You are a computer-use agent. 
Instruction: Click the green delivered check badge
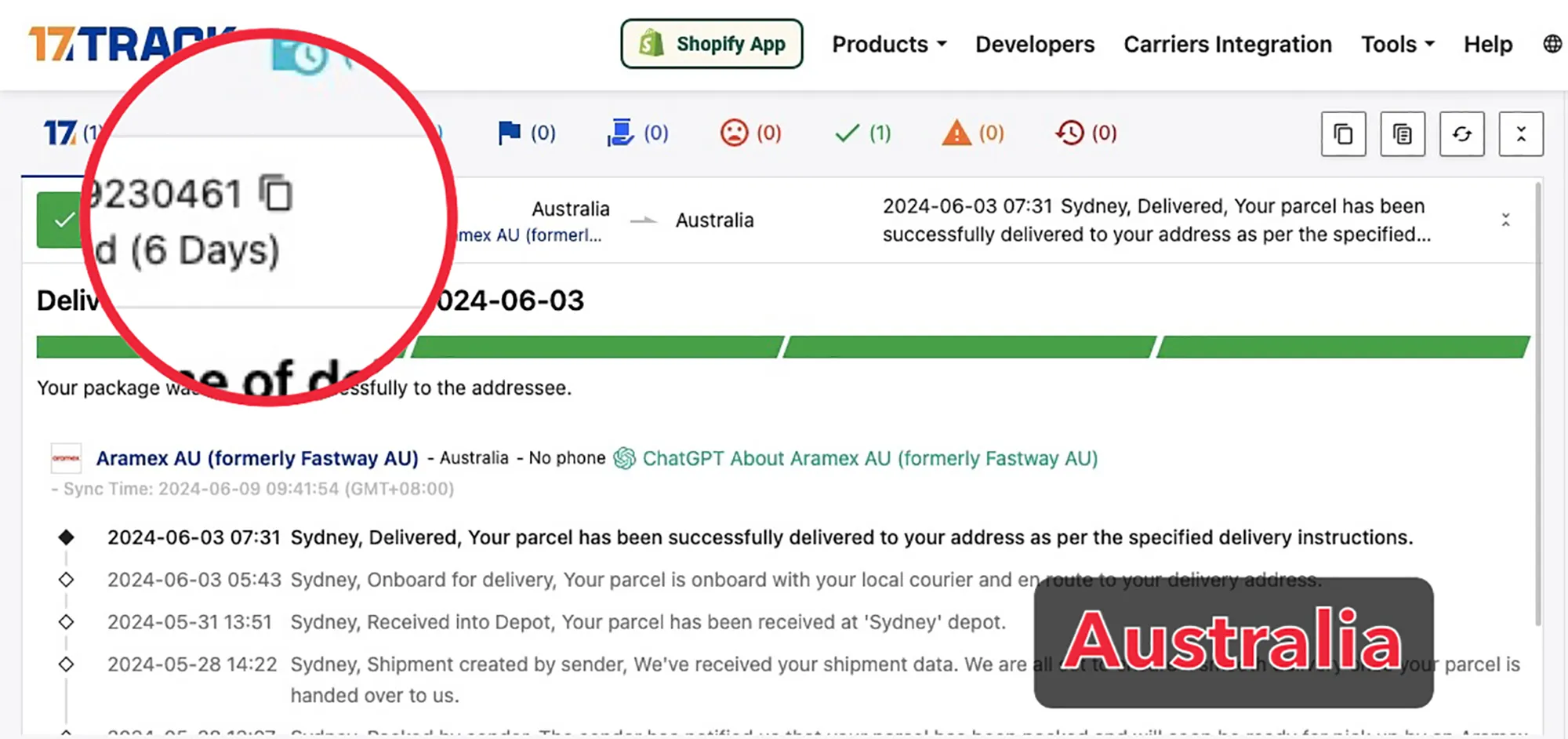tap(61, 220)
